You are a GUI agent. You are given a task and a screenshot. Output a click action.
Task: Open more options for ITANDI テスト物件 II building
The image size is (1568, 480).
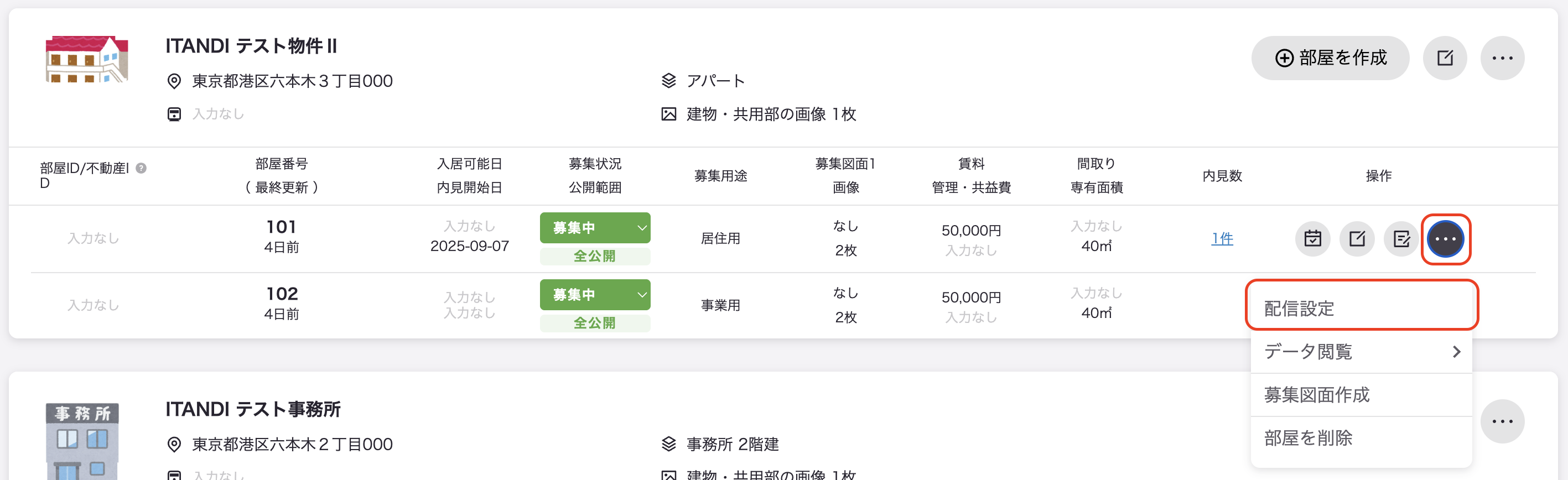click(x=1502, y=58)
